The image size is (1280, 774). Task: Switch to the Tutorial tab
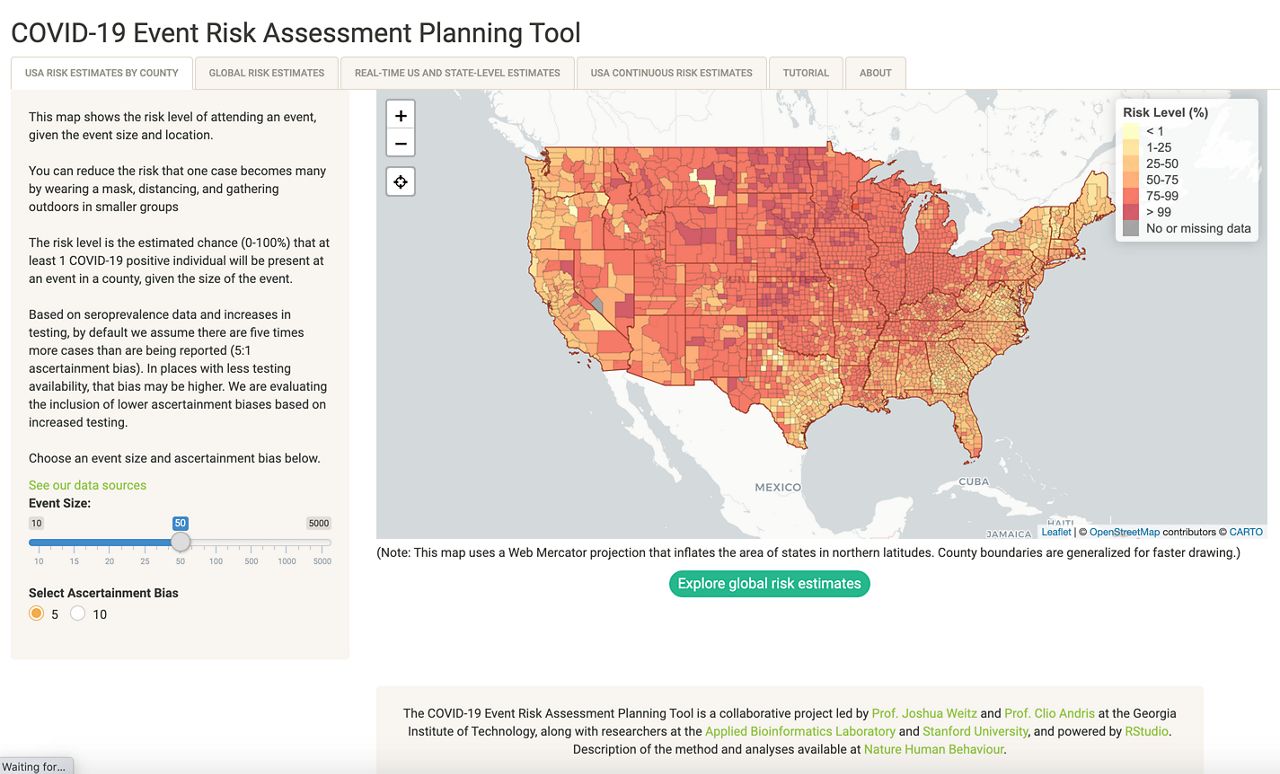pos(805,72)
